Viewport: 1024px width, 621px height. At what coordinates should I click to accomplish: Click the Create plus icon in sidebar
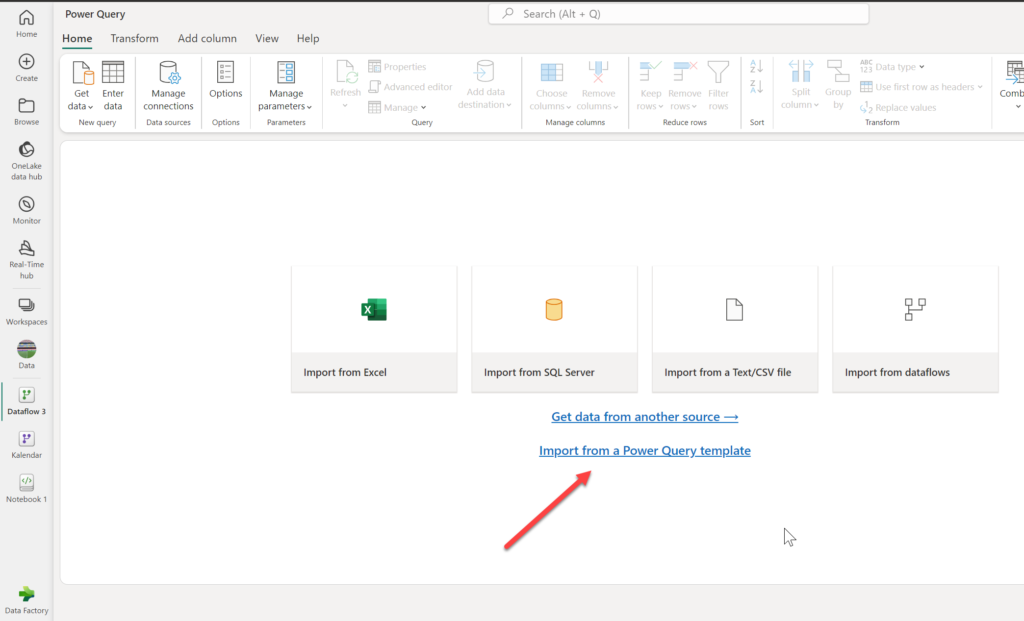tap(26, 61)
